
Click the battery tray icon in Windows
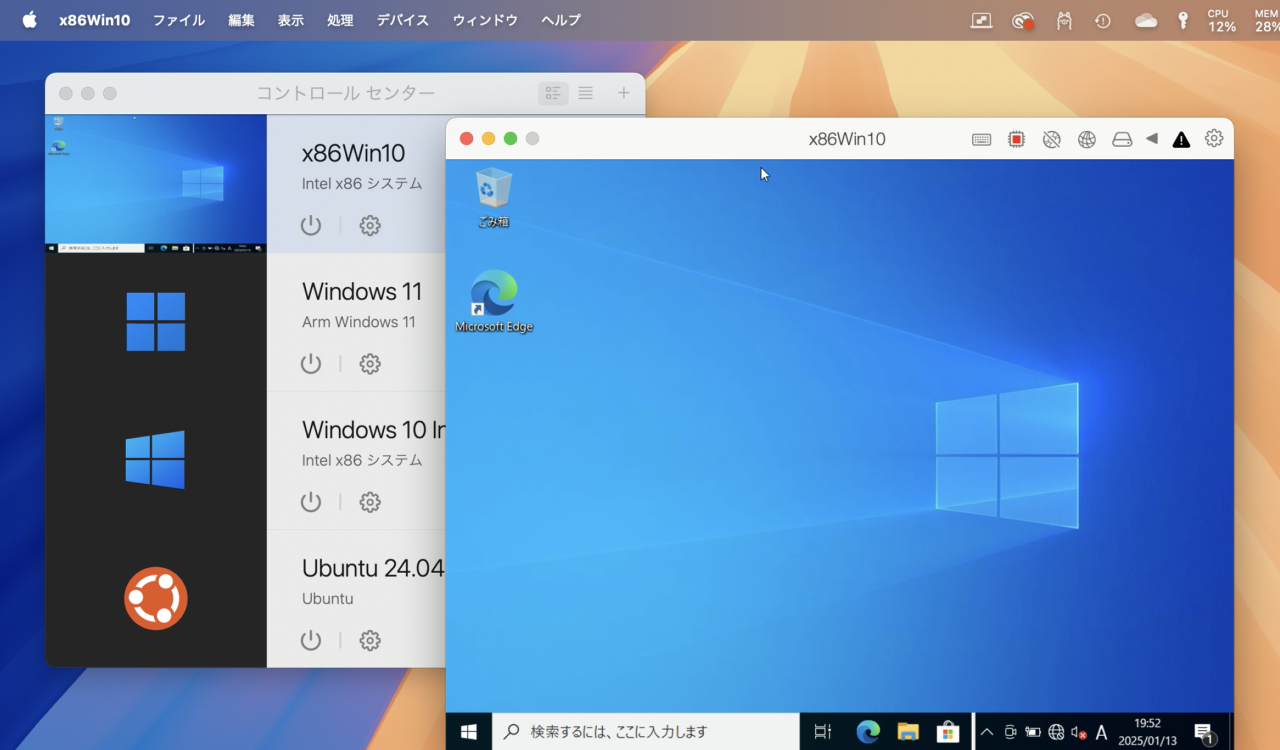pyautogui.click(x=1033, y=732)
